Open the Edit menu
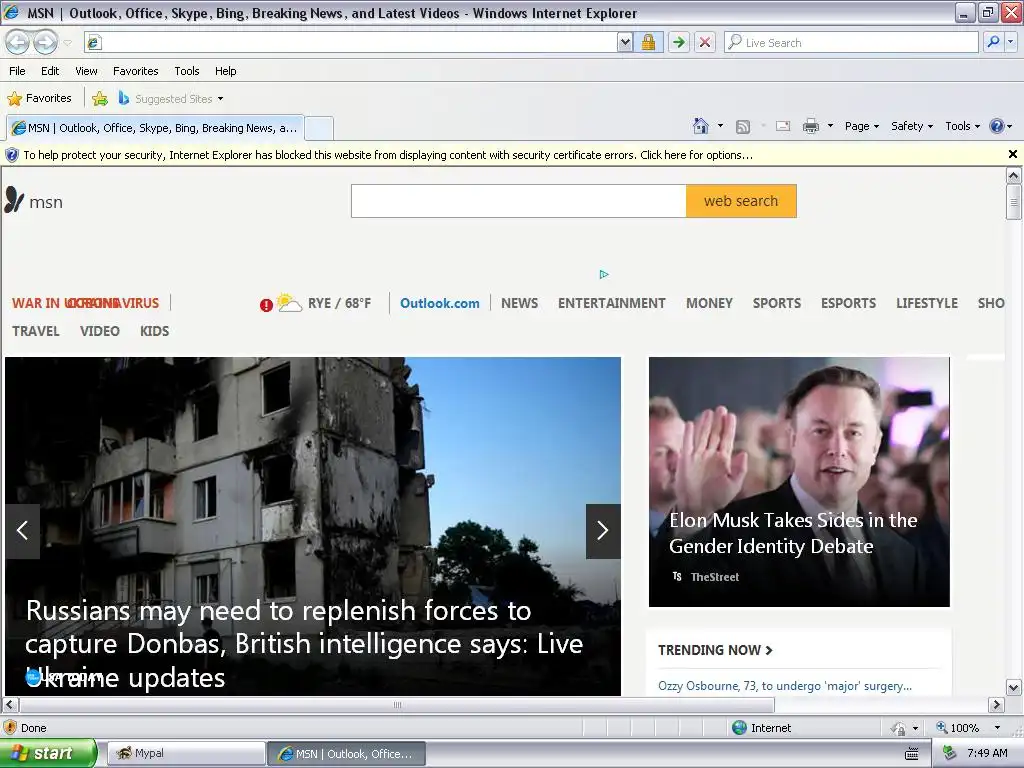 pos(50,71)
